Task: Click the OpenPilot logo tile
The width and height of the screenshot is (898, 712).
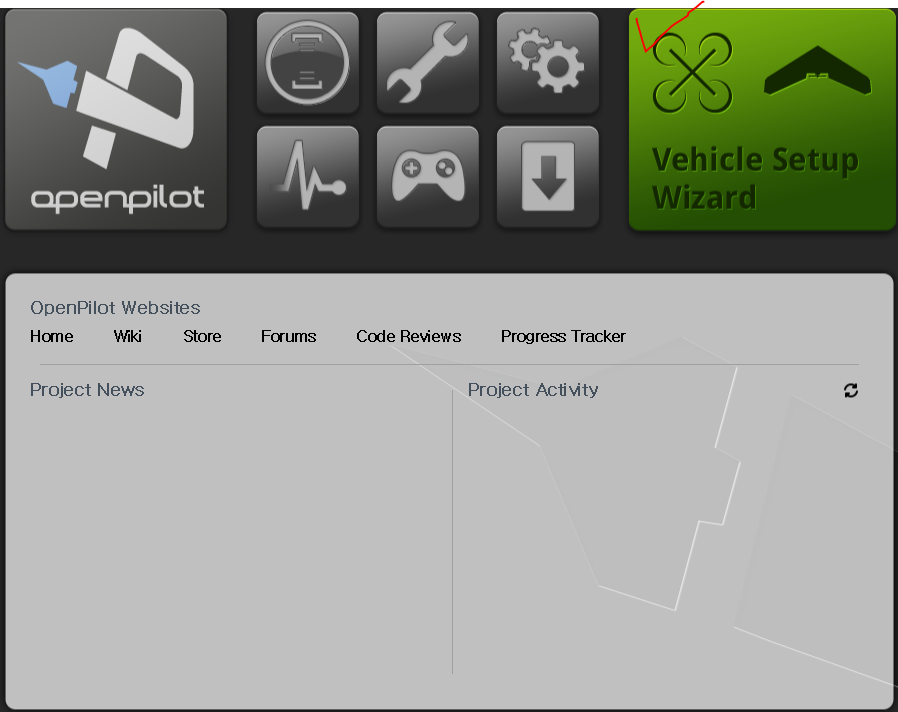Action: pyautogui.click(x=116, y=120)
